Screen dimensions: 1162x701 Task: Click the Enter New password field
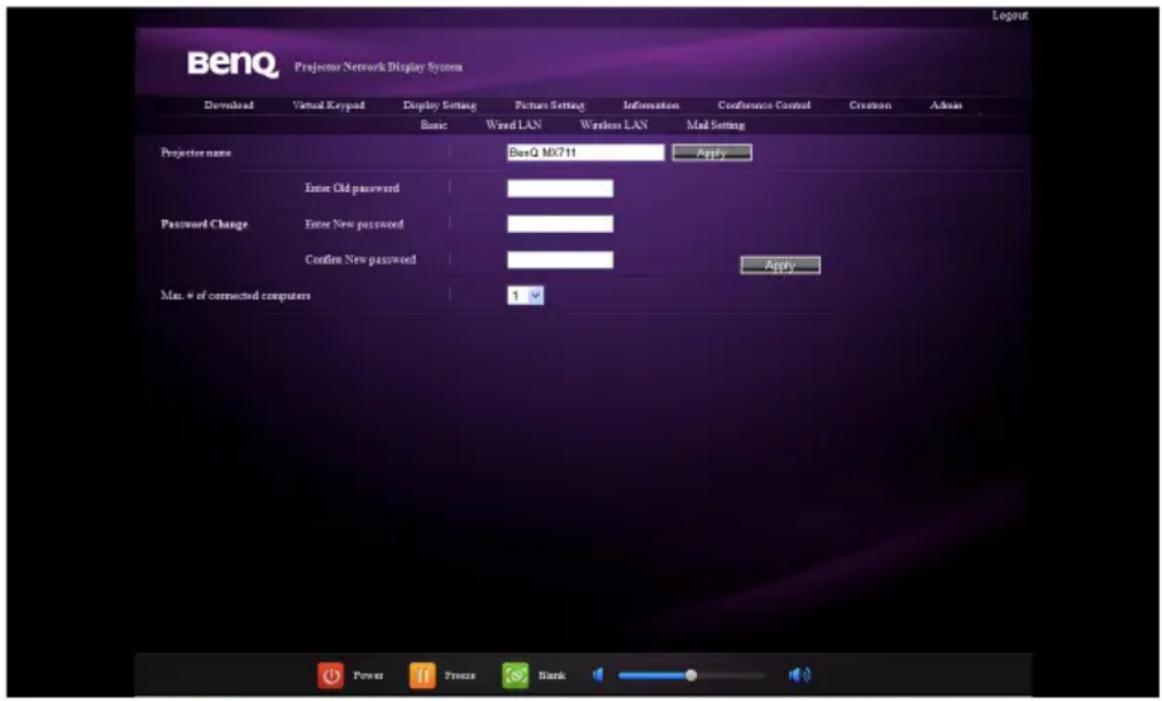(560, 224)
